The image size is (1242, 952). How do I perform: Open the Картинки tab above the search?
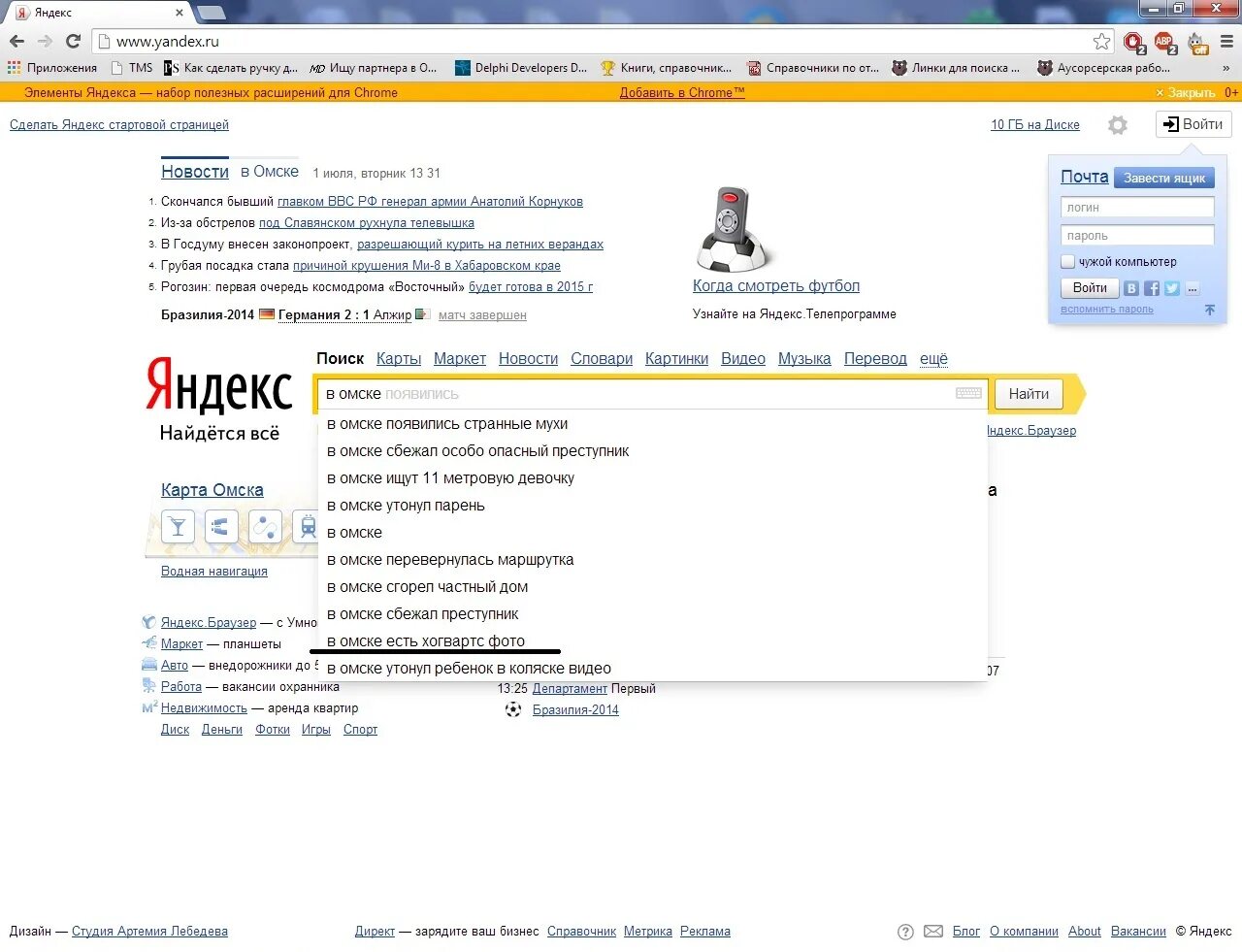click(677, 359)
